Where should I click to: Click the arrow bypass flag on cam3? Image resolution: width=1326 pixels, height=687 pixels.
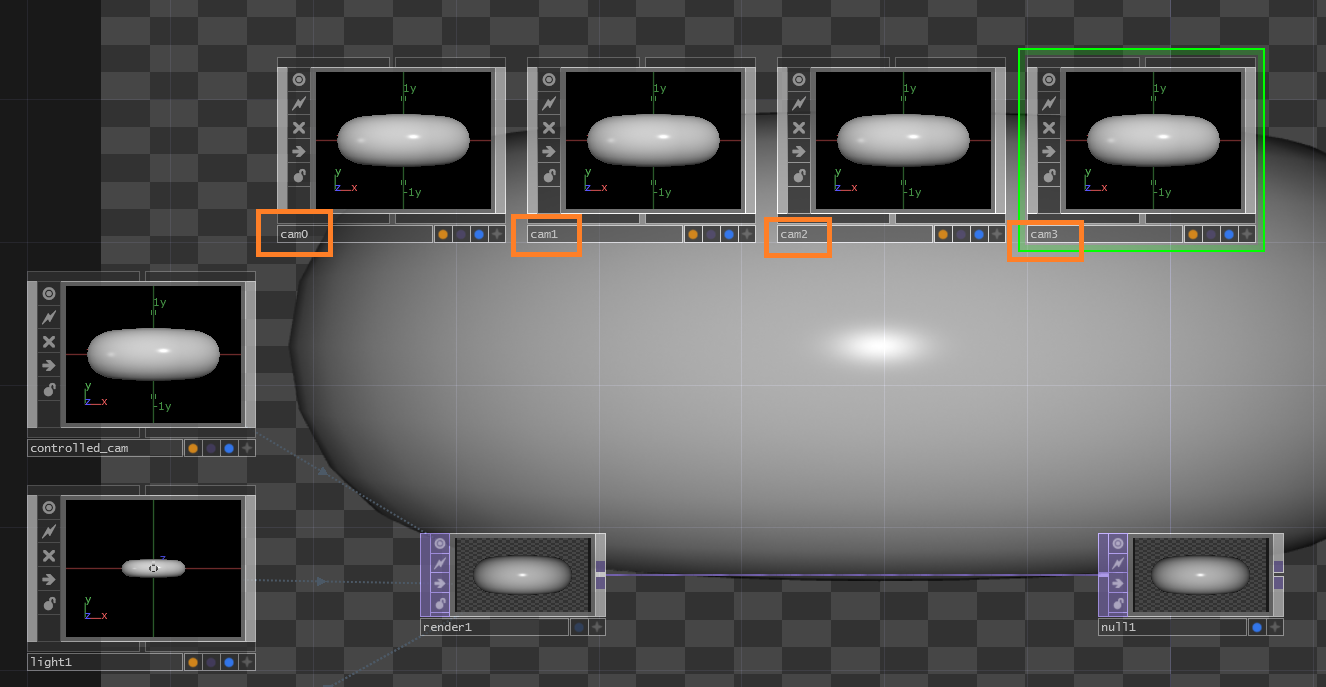pos(1048,151)
